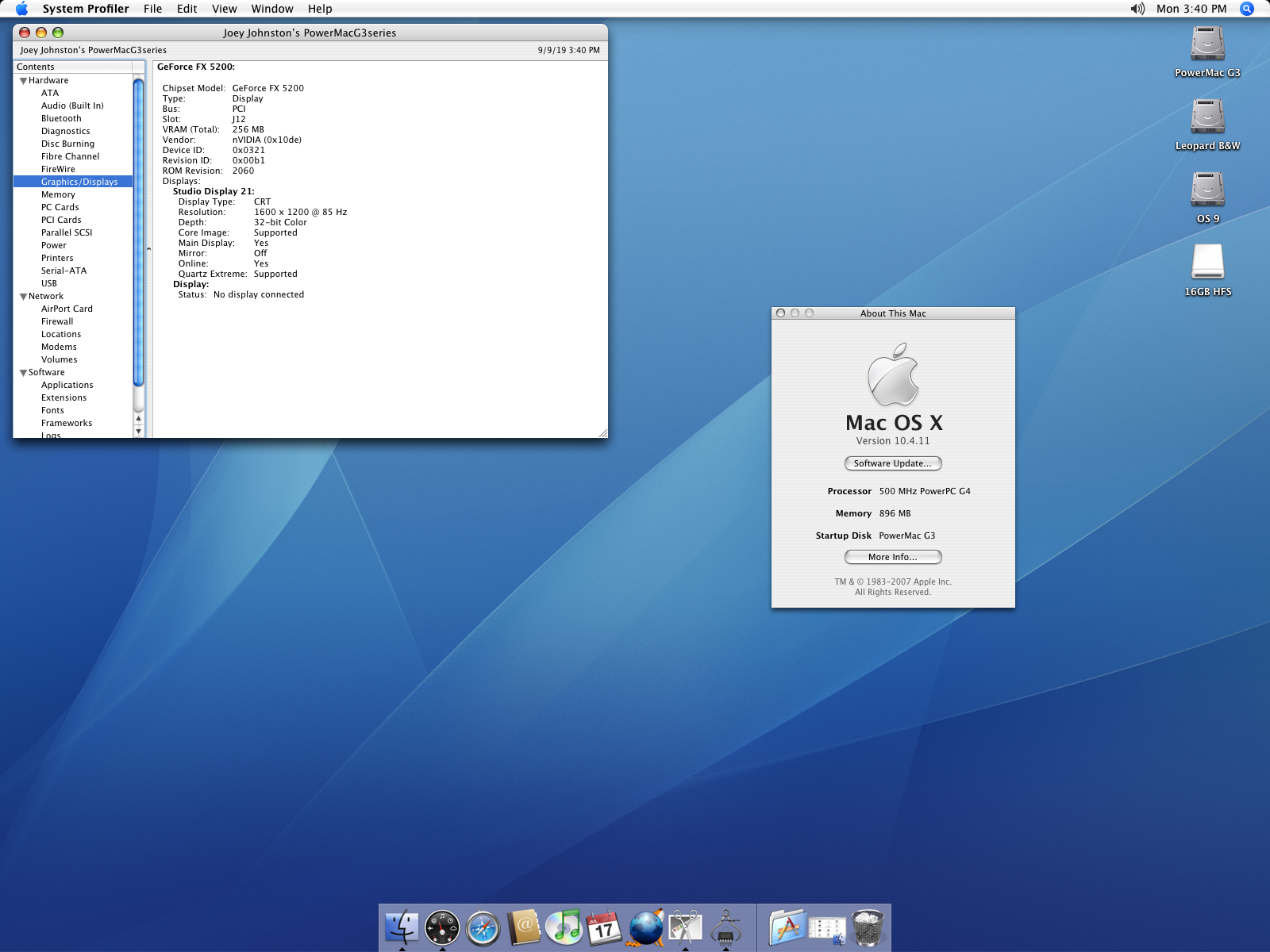1270x952 pixels.
Task: Collapse the Hardware section triangle
Action: (23, 81)
